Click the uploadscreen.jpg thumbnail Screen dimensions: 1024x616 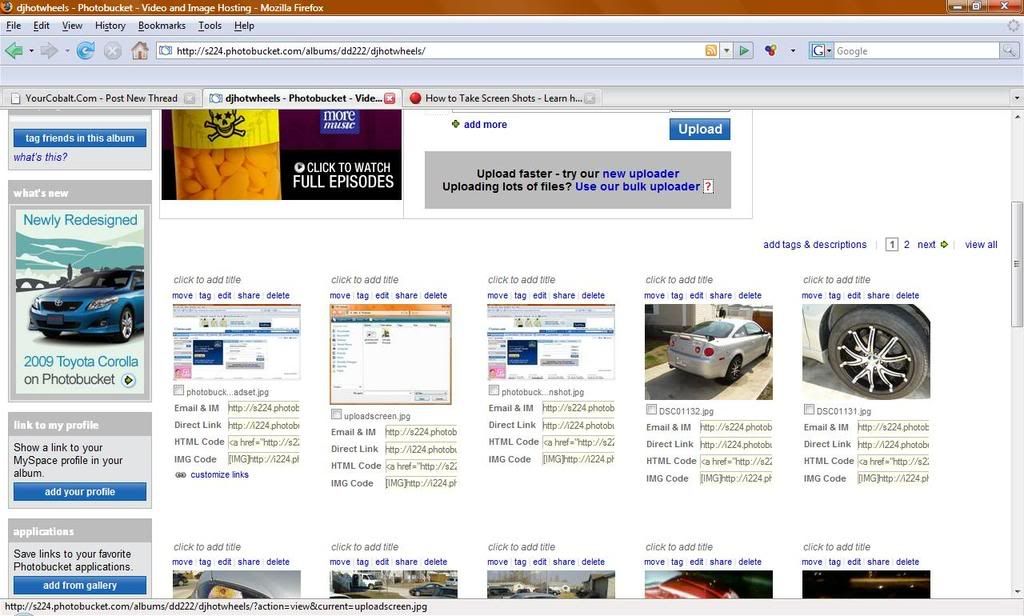click(x=391, y=354)
